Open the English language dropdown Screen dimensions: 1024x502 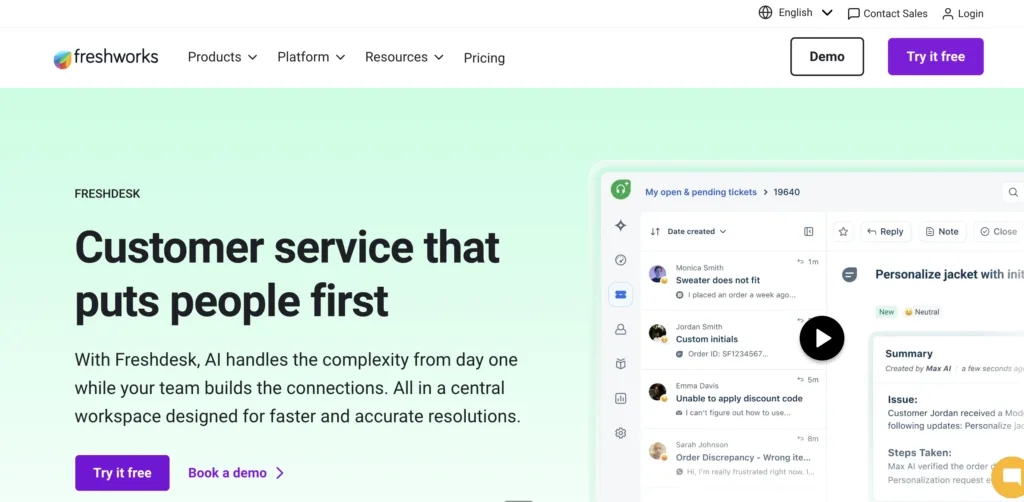tap(805, 12)
